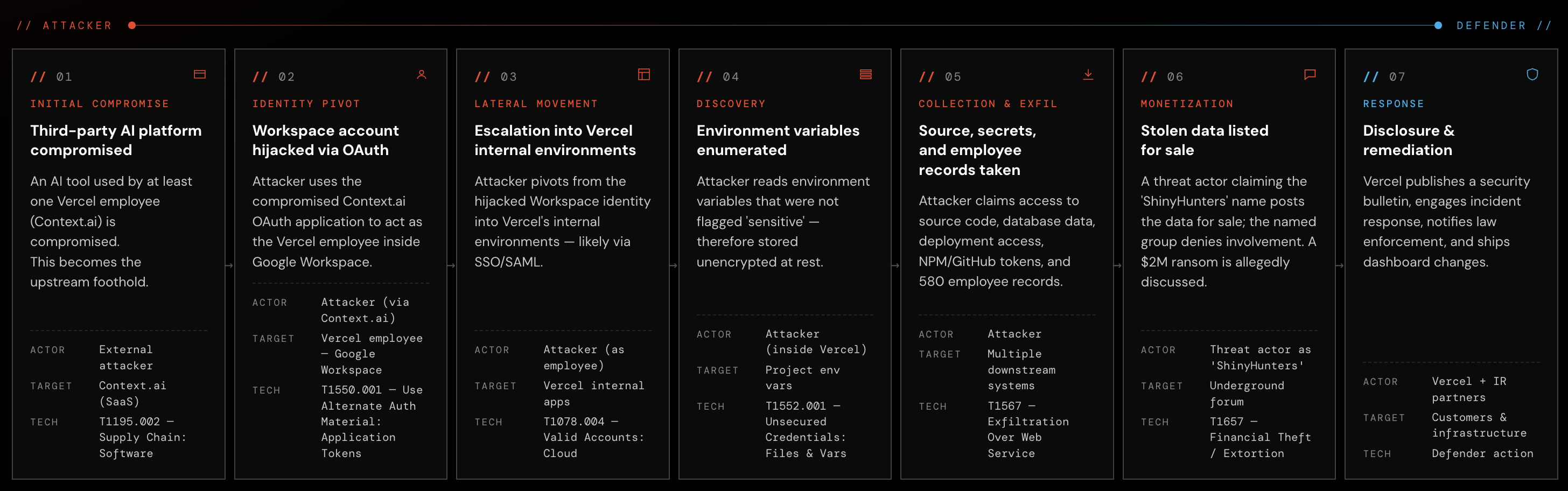This screenshot has width=1568, height=491.
Task: Click paragraph starting 'Attacker uses the compromised Context.ai'
Action: pos(337,221)
